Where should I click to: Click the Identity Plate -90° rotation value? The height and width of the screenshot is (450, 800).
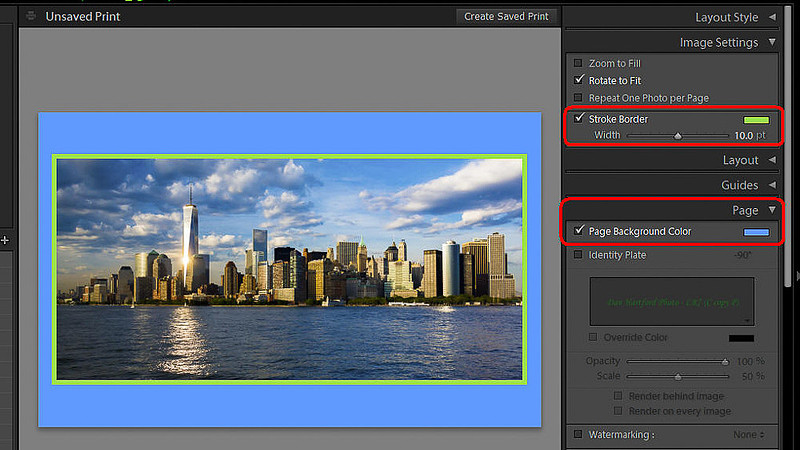pos(743,255)
